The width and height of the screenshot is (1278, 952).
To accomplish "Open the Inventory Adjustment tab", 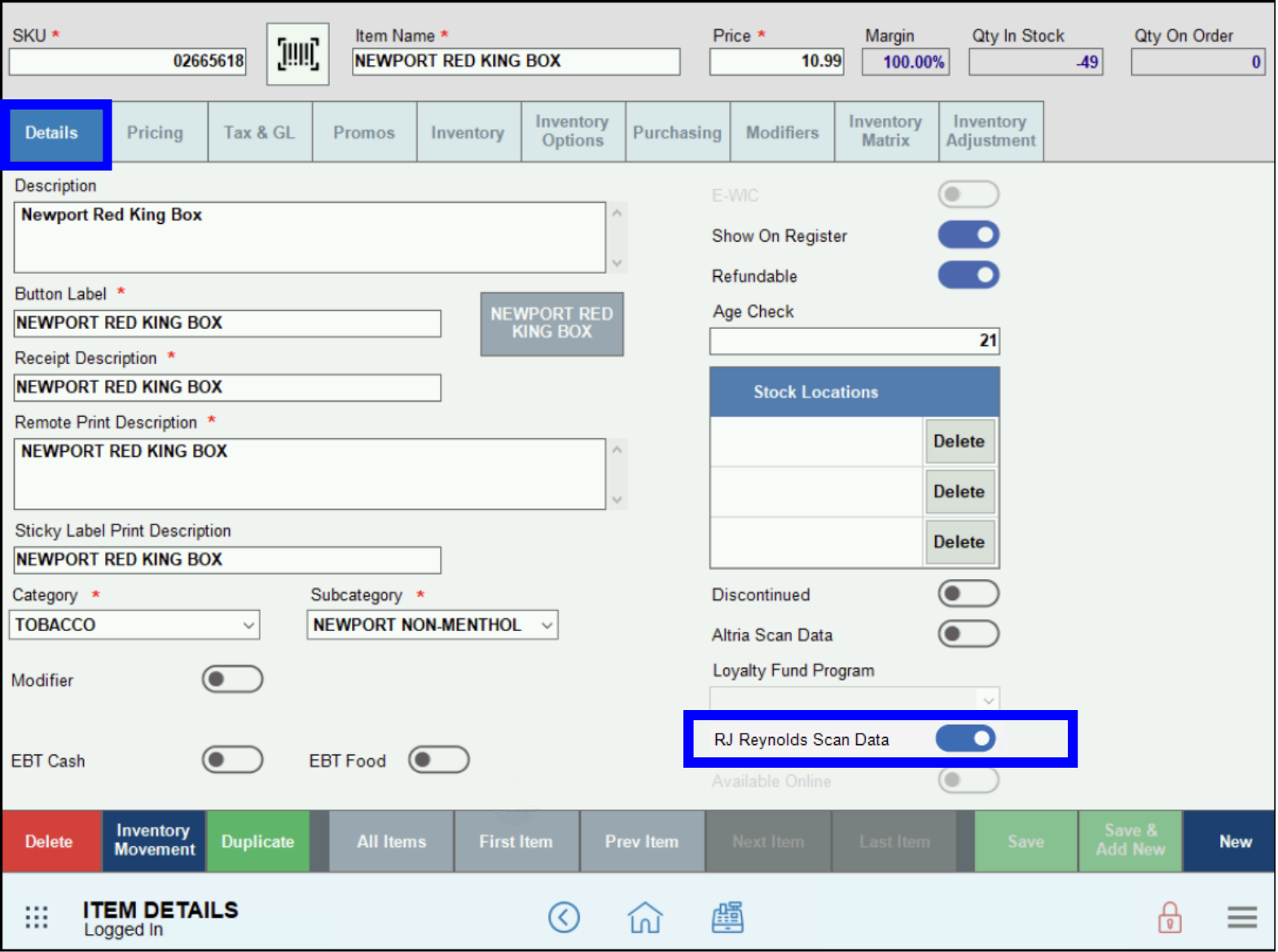I will point(990,131).
